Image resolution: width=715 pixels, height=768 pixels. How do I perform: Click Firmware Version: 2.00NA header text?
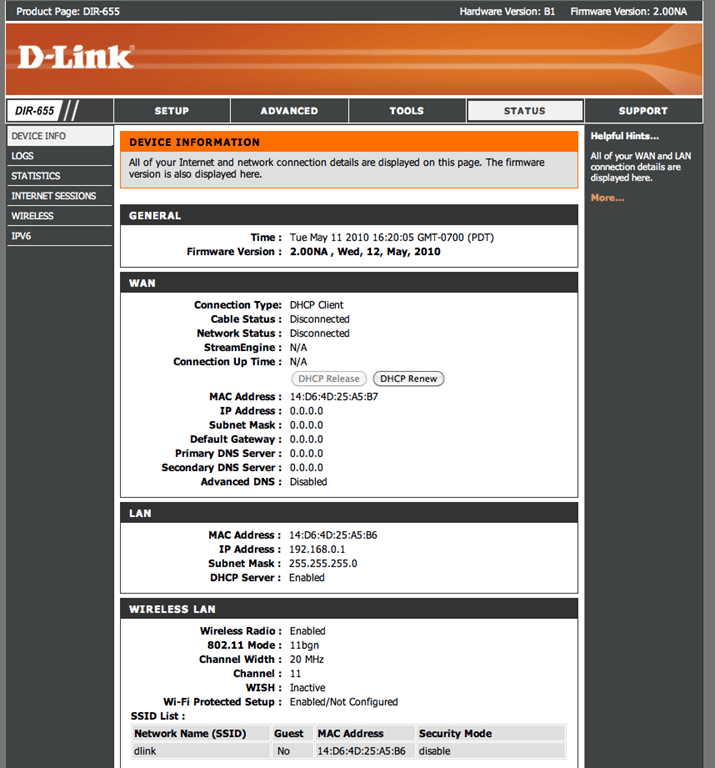point(629,11)
